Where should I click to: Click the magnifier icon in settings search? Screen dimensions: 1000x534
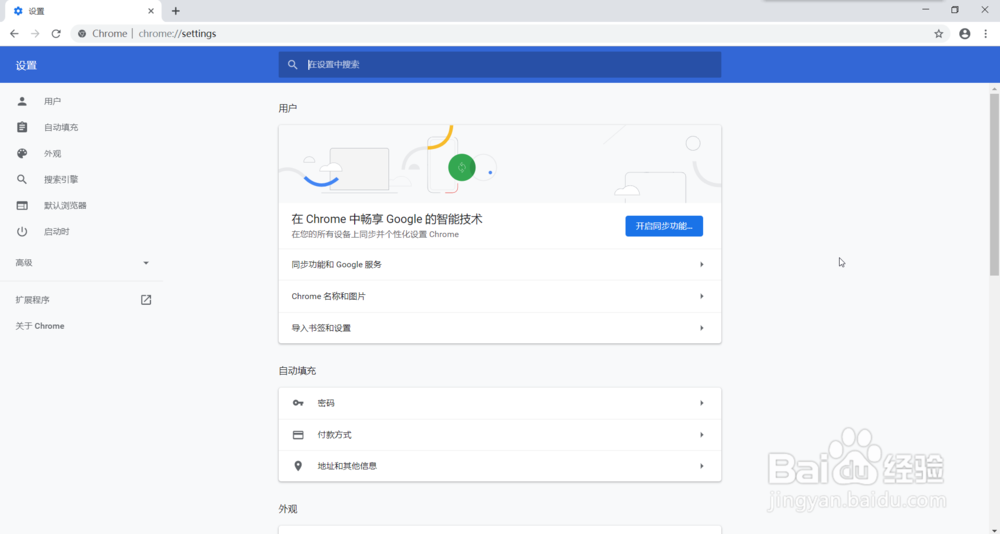293,64
